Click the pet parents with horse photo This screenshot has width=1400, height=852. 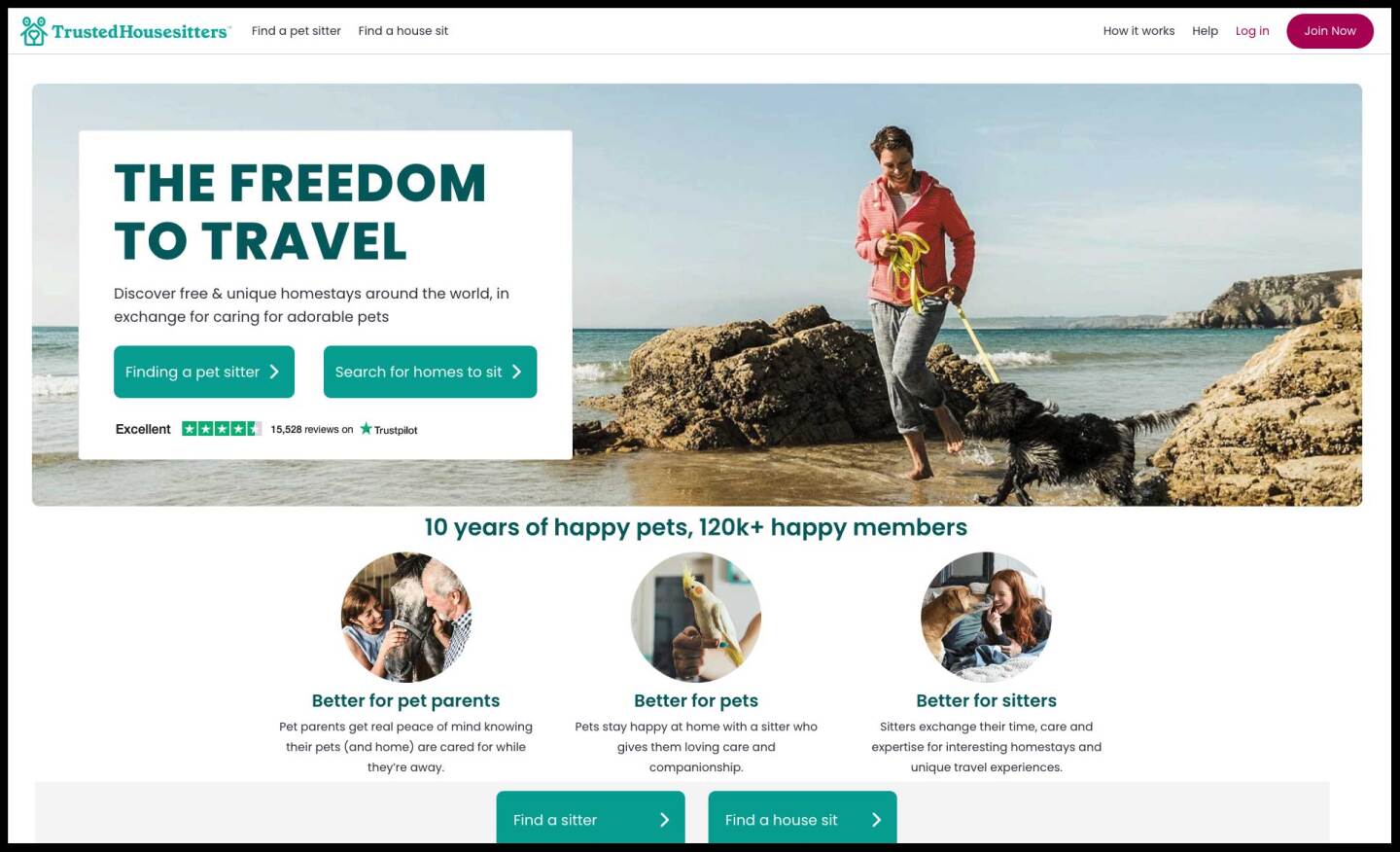coord(406,618)
